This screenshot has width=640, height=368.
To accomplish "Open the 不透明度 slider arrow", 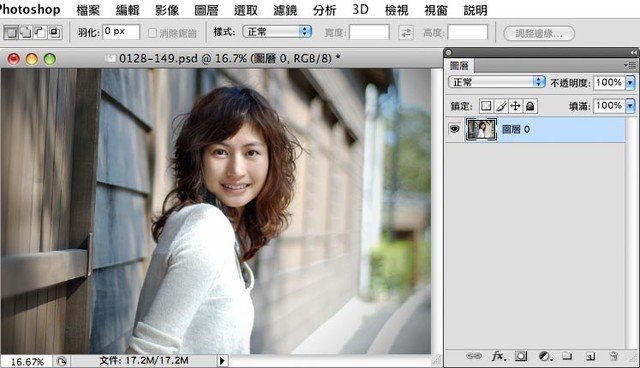I will pos(630,83).
